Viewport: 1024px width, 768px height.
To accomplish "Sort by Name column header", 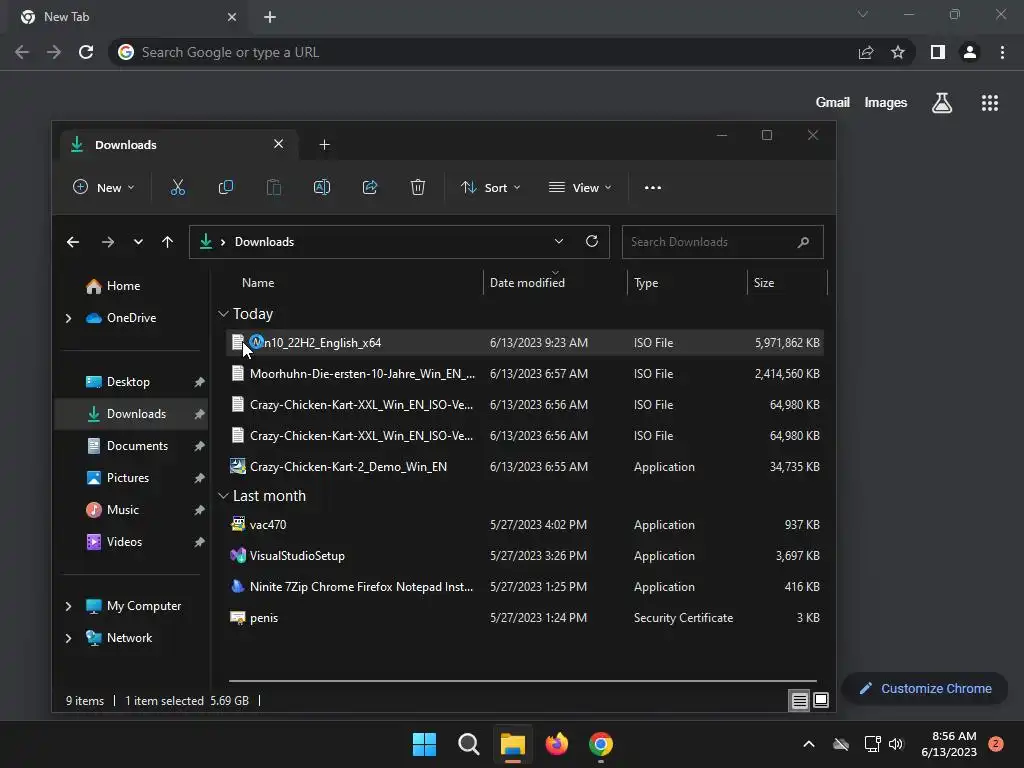I will (x=258, y=283).
